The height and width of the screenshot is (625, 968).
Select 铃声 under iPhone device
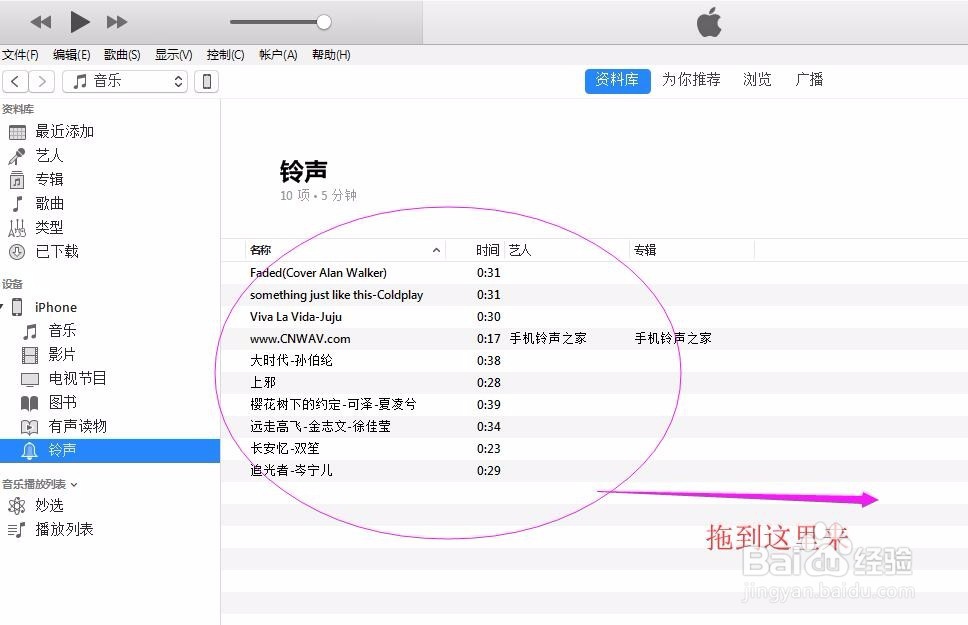click(x=110, y=451)
